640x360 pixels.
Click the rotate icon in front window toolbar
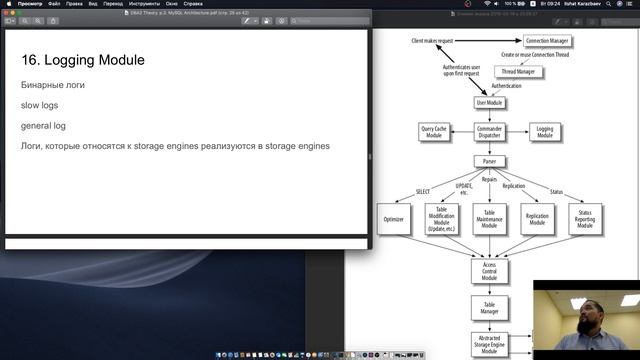point(267,21)
